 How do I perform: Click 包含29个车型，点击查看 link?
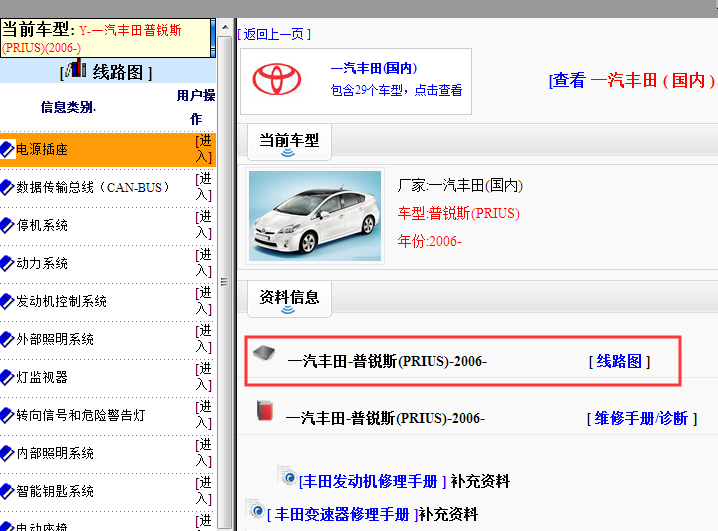coord(396,91)
